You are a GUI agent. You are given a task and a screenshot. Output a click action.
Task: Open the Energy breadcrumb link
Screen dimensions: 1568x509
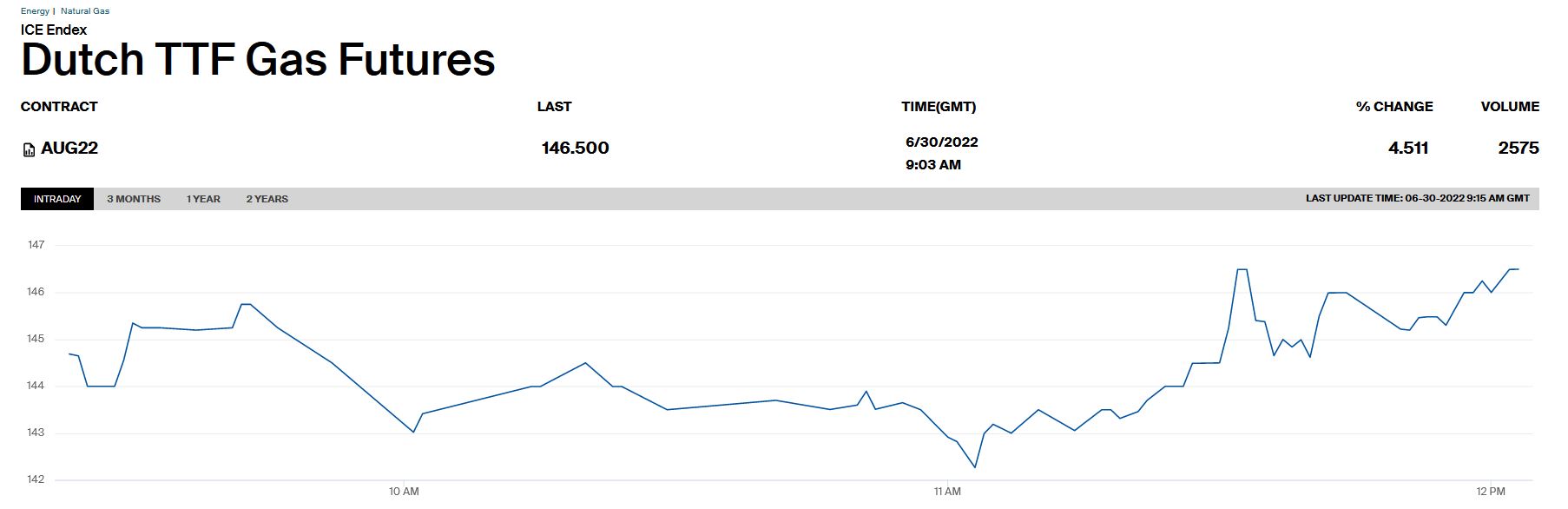pos(35,11)
